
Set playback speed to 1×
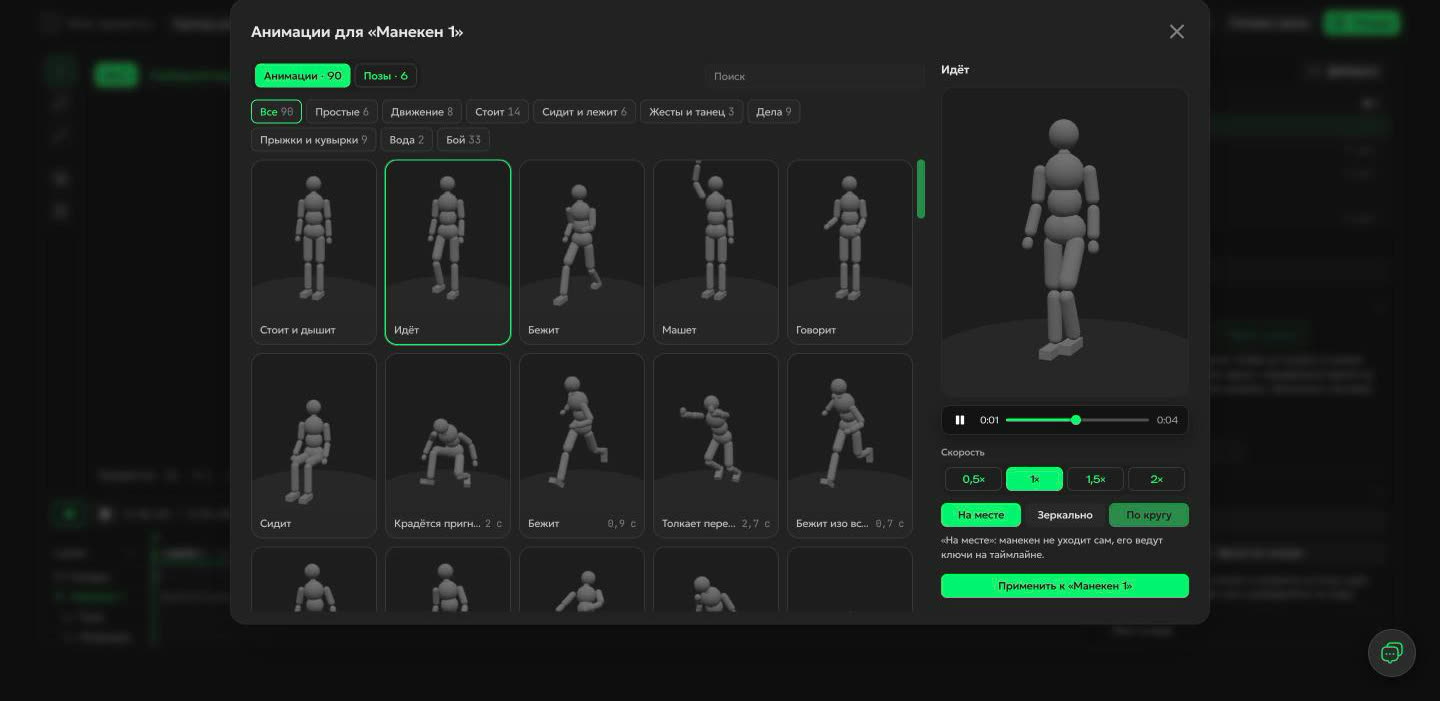(x=1034, y=479)
